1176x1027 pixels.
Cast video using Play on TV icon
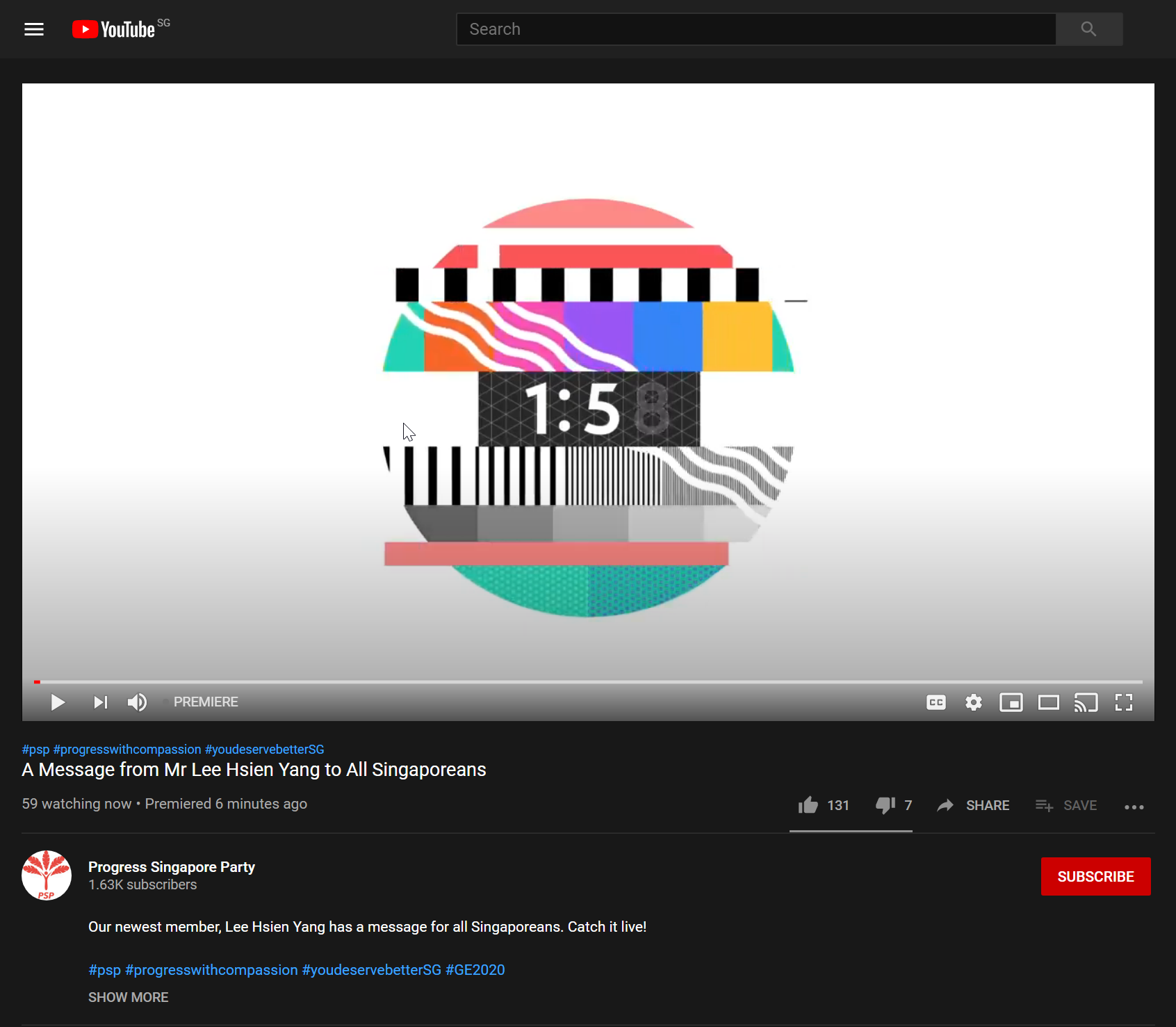click(x=1086, y=702)
